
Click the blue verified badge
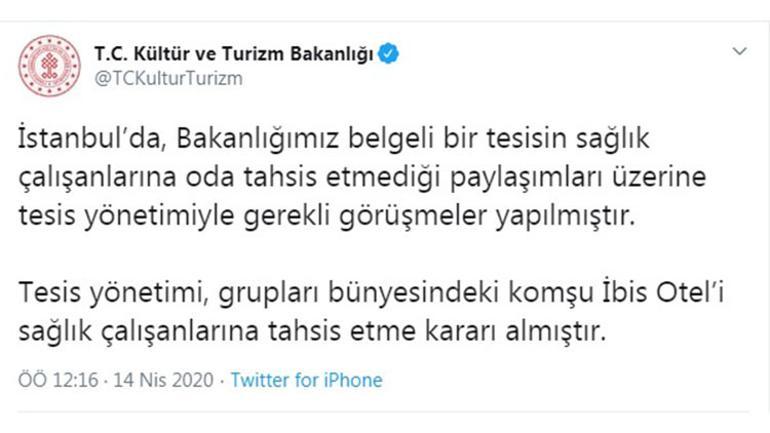388,54
